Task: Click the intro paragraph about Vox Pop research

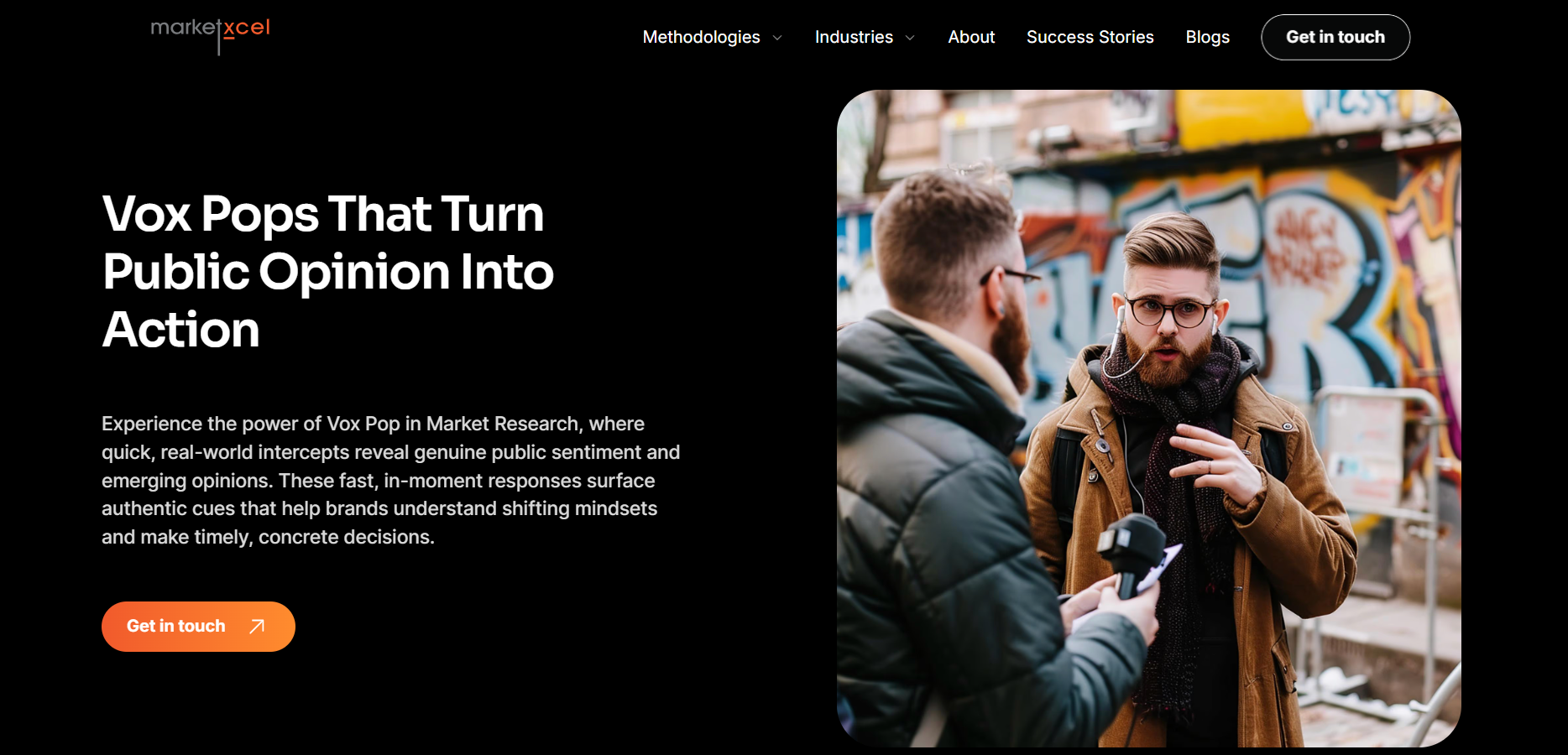Action: click(390, 480)
